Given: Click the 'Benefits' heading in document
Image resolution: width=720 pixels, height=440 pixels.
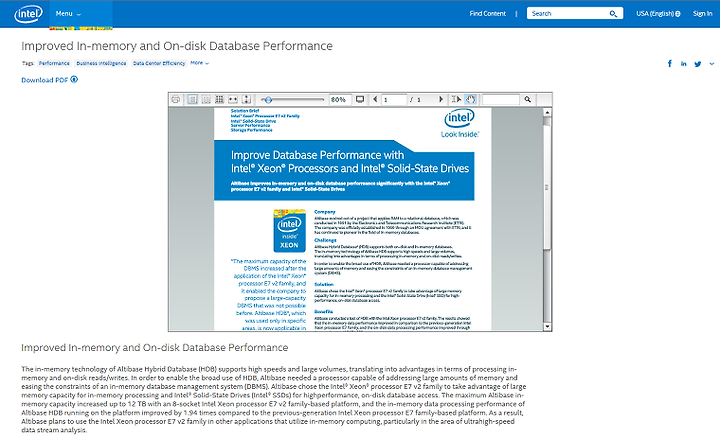Looking at the screenshot, I should coord(324,311).
